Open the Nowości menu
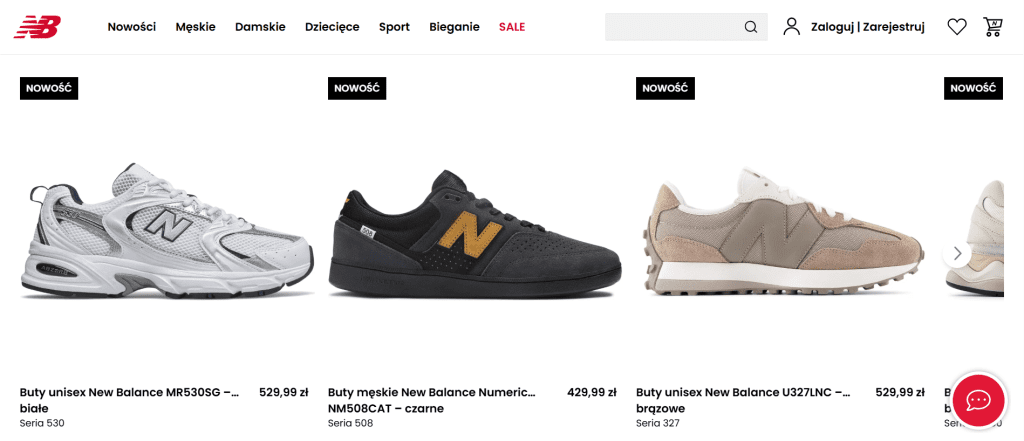 pyautogui.click(x=132, y=27)
